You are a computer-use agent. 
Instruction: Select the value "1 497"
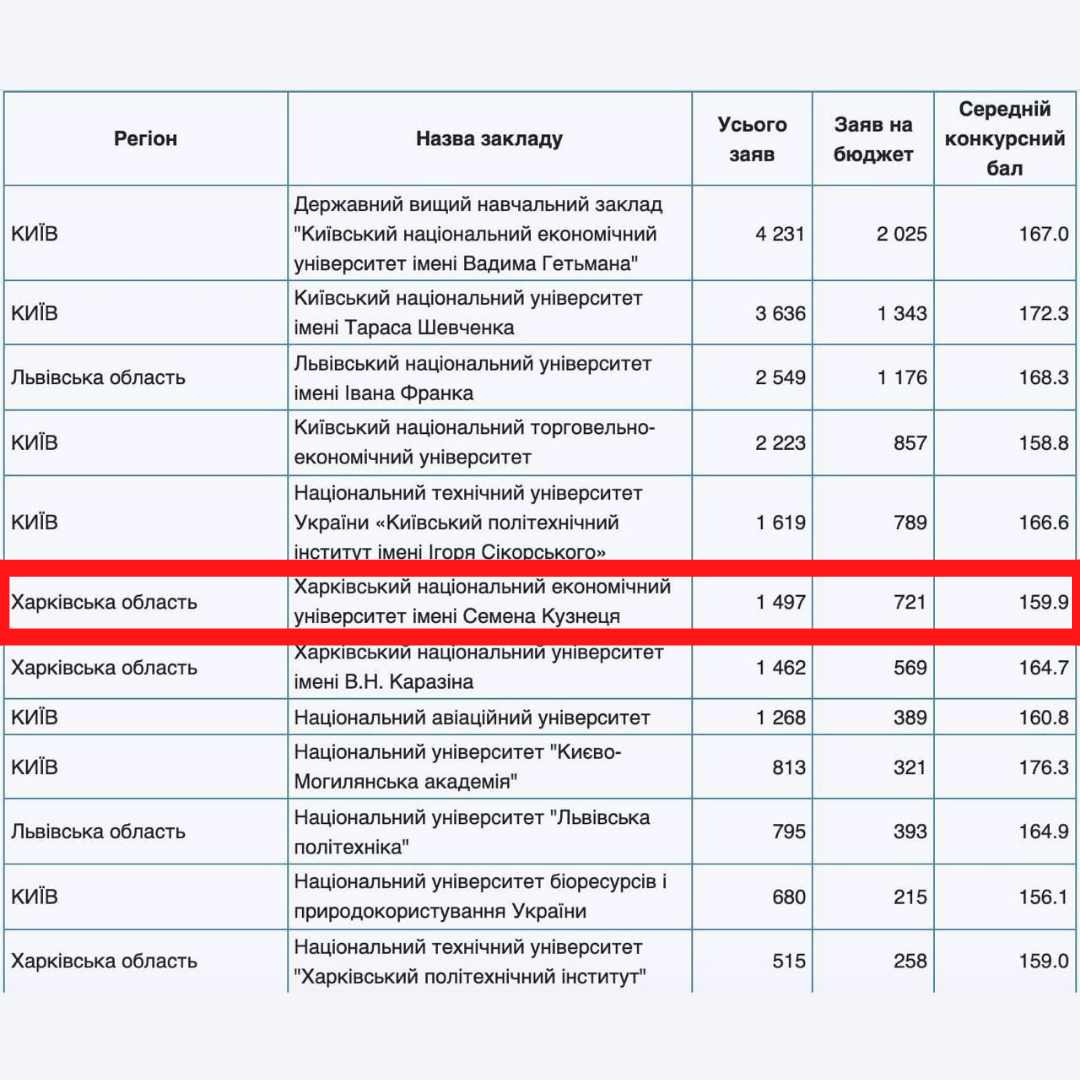coord(780,602)
